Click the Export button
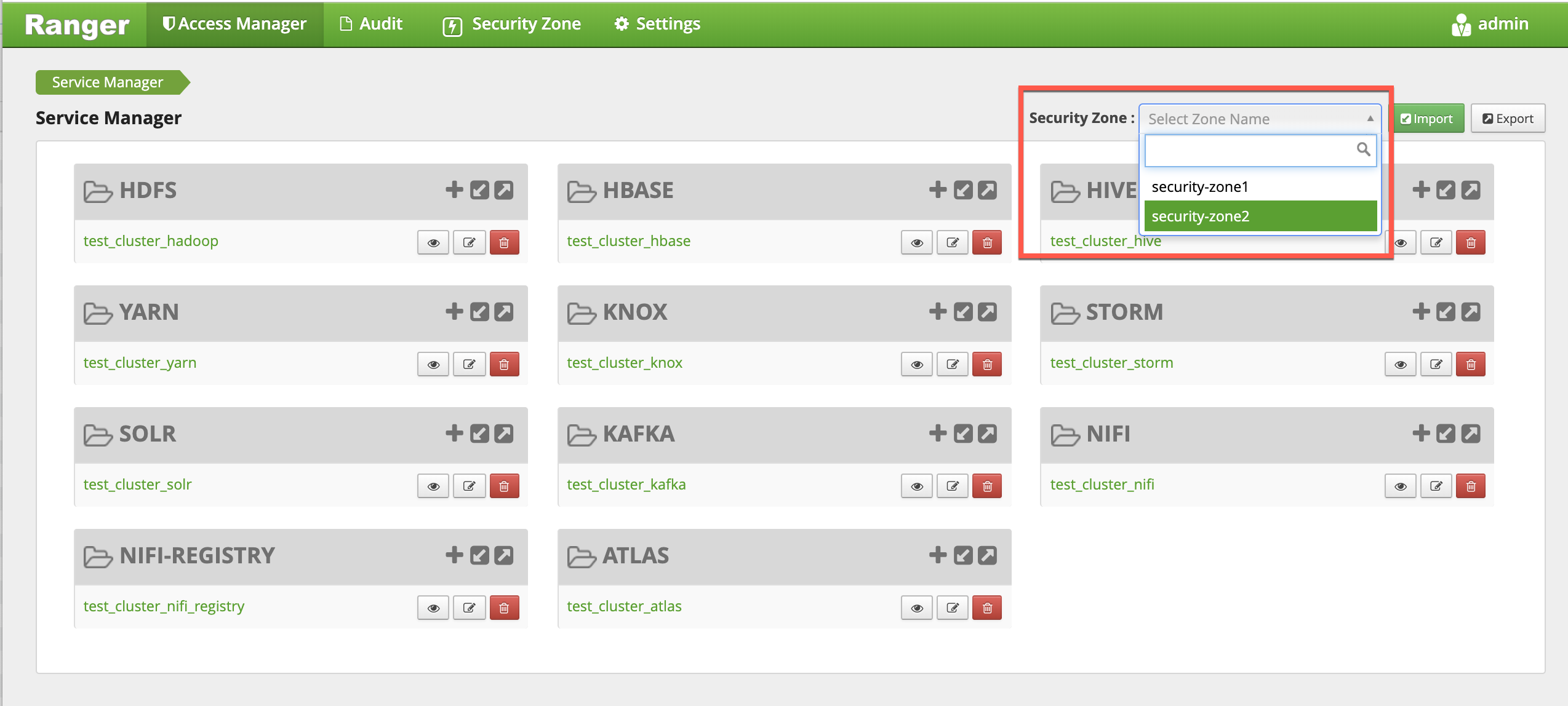The height and width of the screenshot is (706, 1568). (x=1508, y=119)
